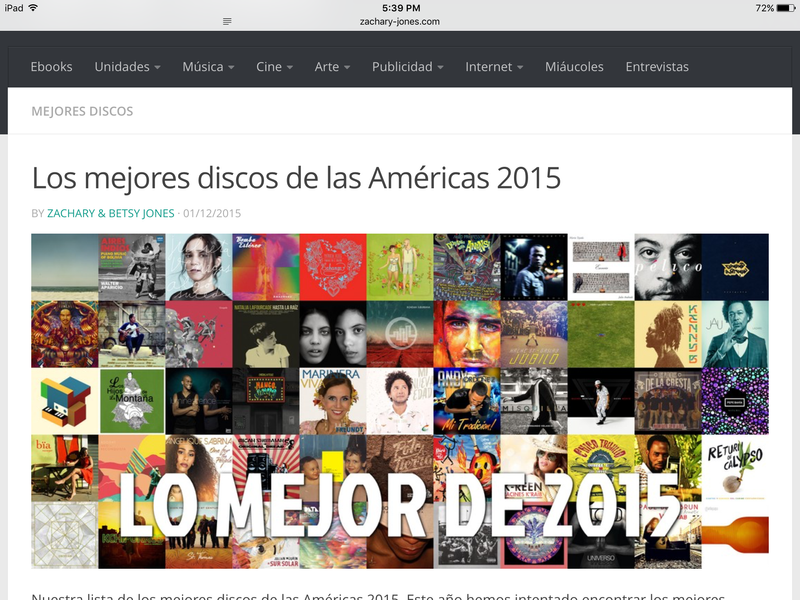Viewport: 800px width, 600px height.
Task: Tap the Los Hijos de la Montaña cover
Action: [132, 401]
